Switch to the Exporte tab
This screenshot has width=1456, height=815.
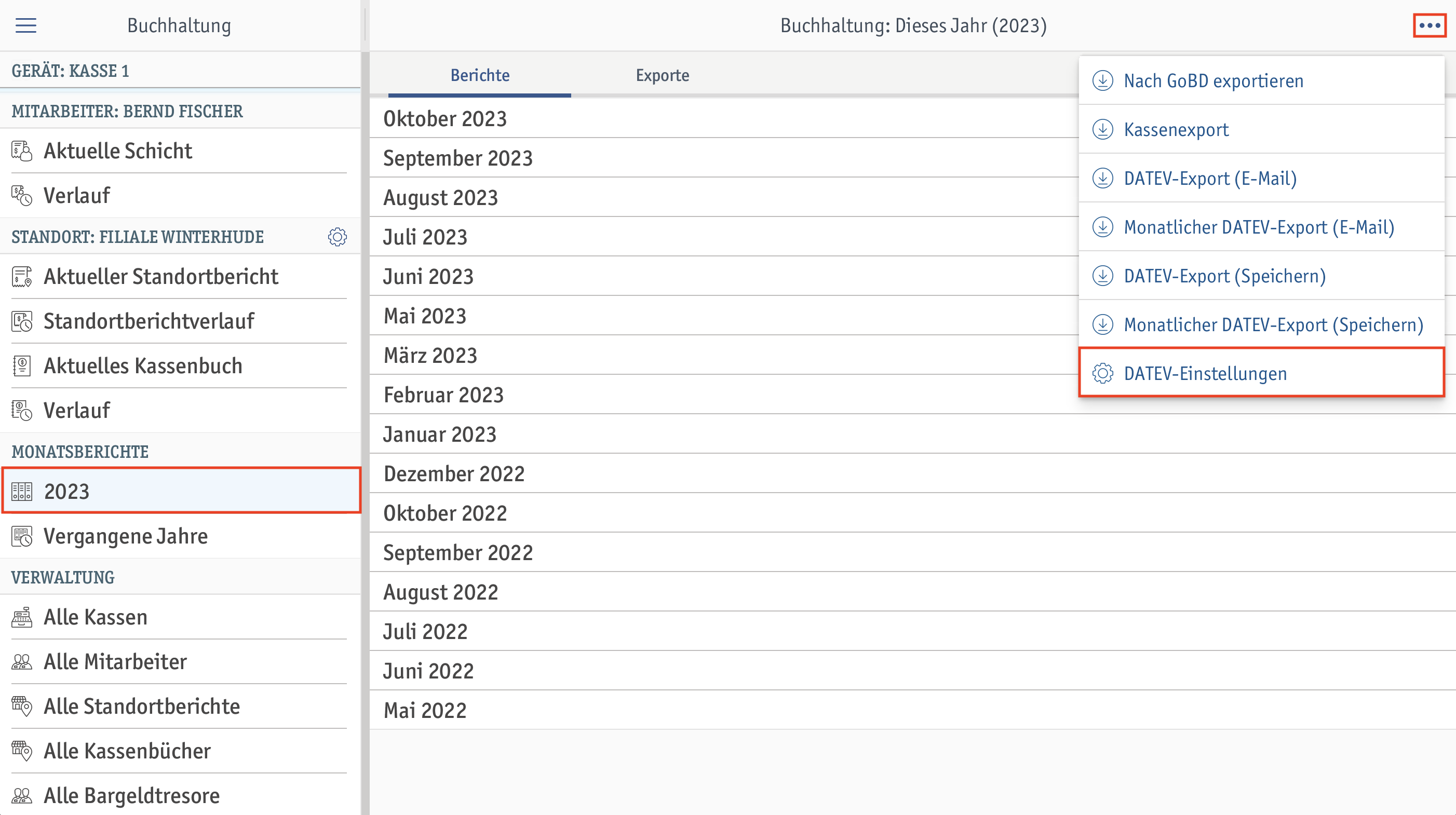coord(663,75)
